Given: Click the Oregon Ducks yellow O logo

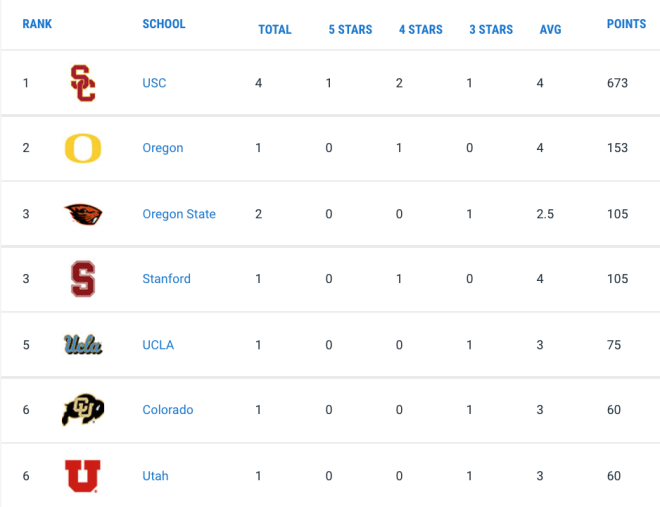Looking at the screenshot, I should pos(83,148).
